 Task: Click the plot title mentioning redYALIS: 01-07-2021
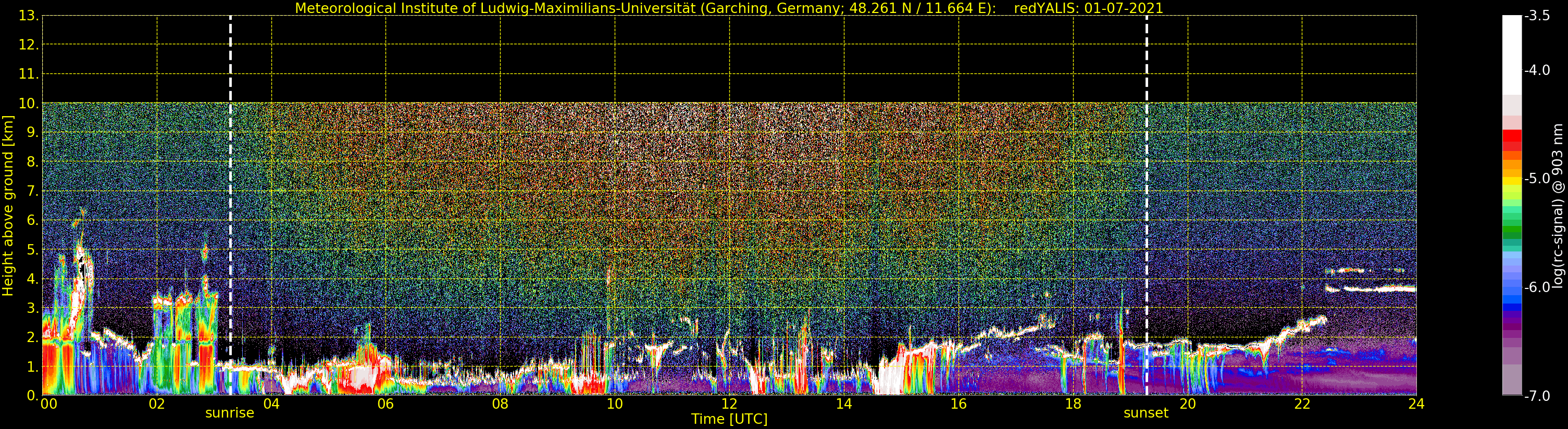(x=729, y=8)
